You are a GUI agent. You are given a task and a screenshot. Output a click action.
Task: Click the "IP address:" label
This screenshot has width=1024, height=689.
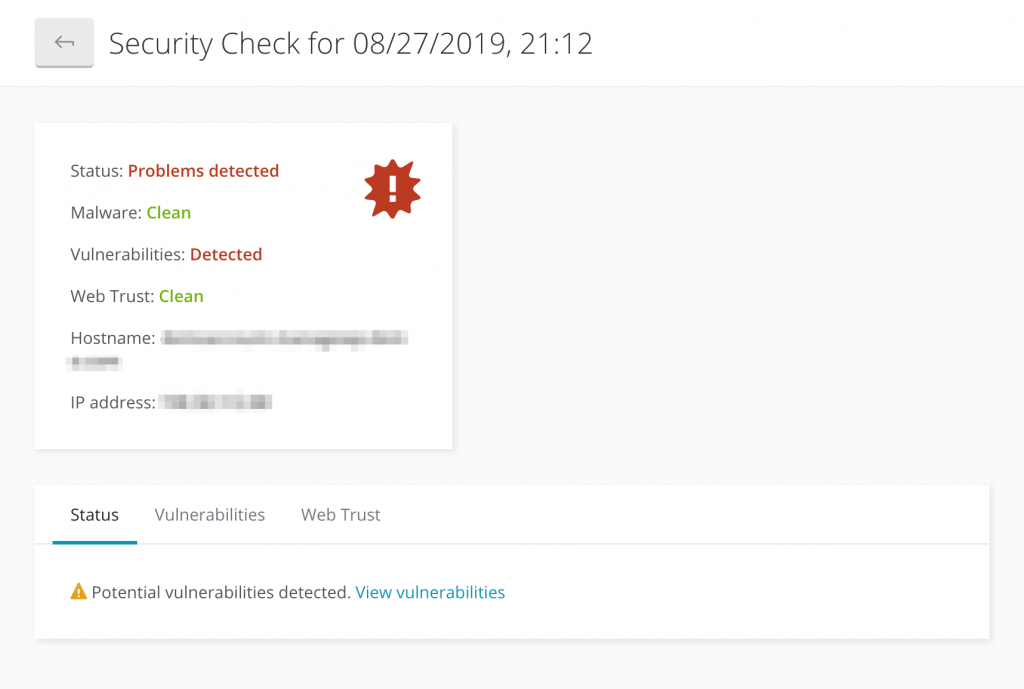(x=112, y=403)
